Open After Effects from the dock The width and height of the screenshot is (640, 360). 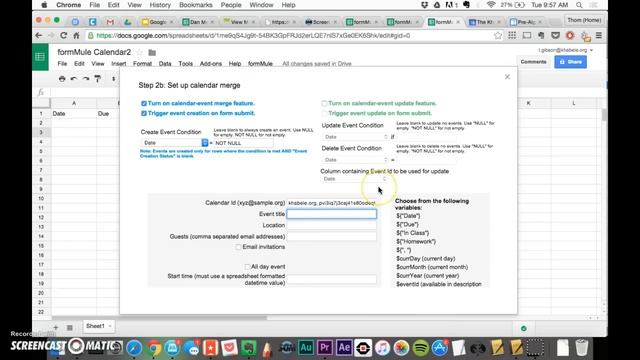(344, 348)
